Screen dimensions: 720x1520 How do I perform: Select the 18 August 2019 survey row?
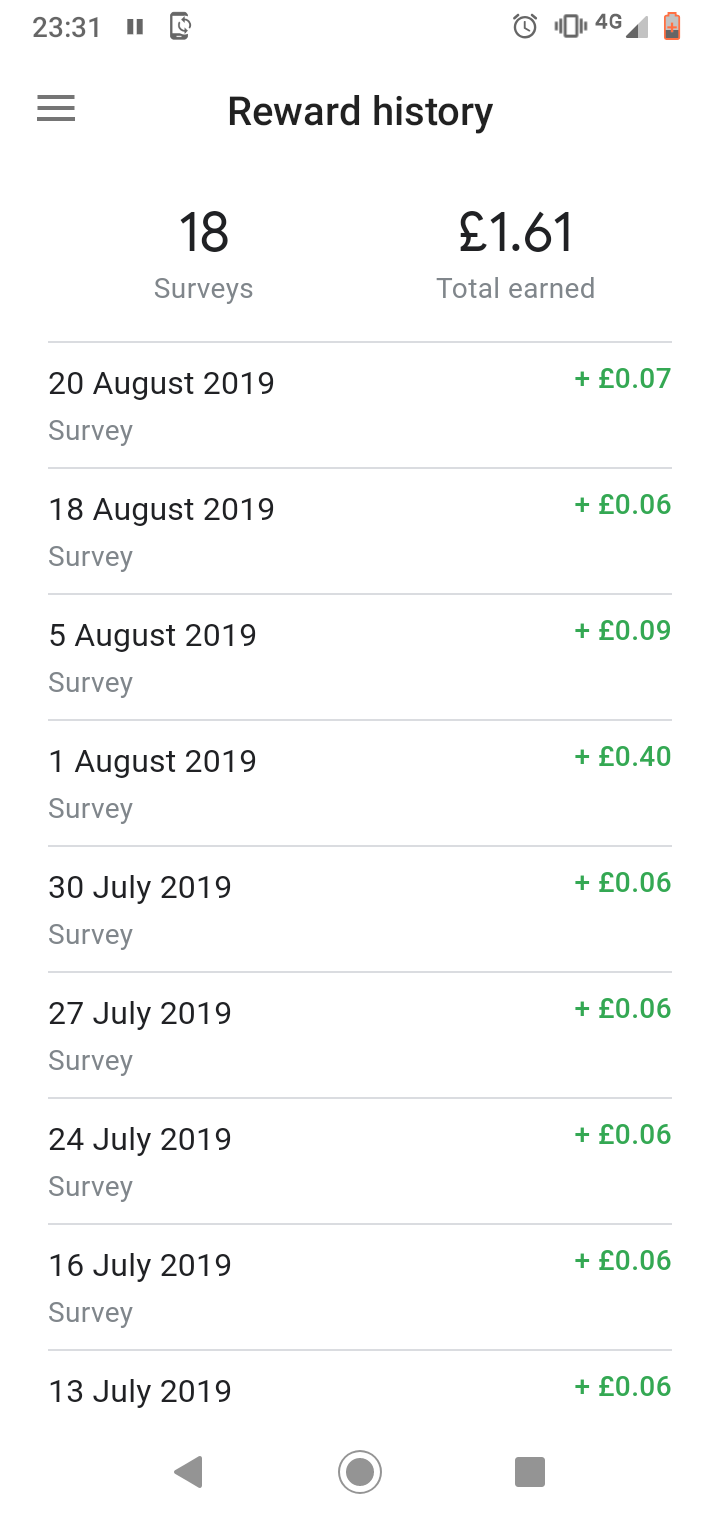point(360,532)
